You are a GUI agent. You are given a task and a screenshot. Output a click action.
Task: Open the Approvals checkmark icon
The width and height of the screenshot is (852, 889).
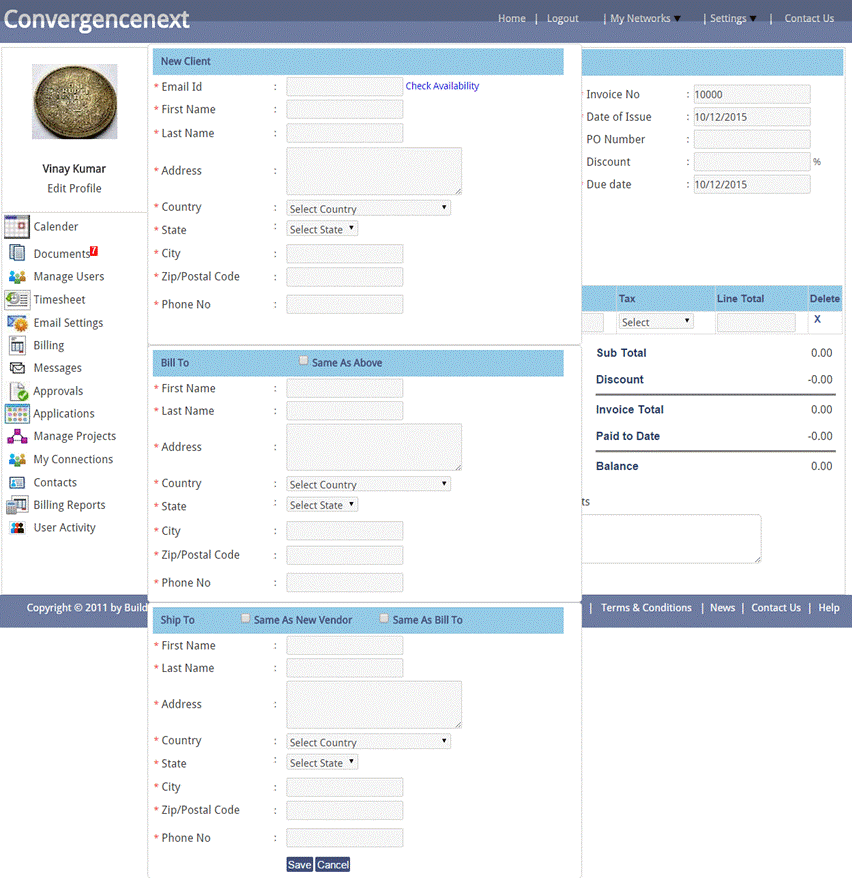(18, 391)
